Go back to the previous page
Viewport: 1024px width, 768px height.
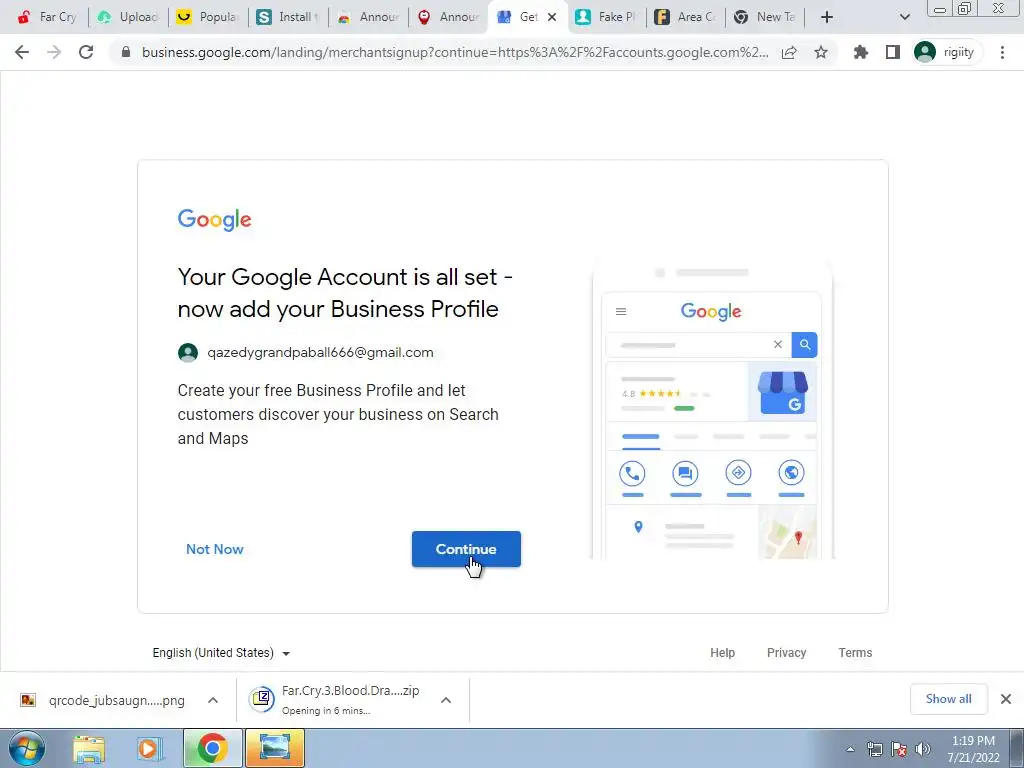[22, 52]
